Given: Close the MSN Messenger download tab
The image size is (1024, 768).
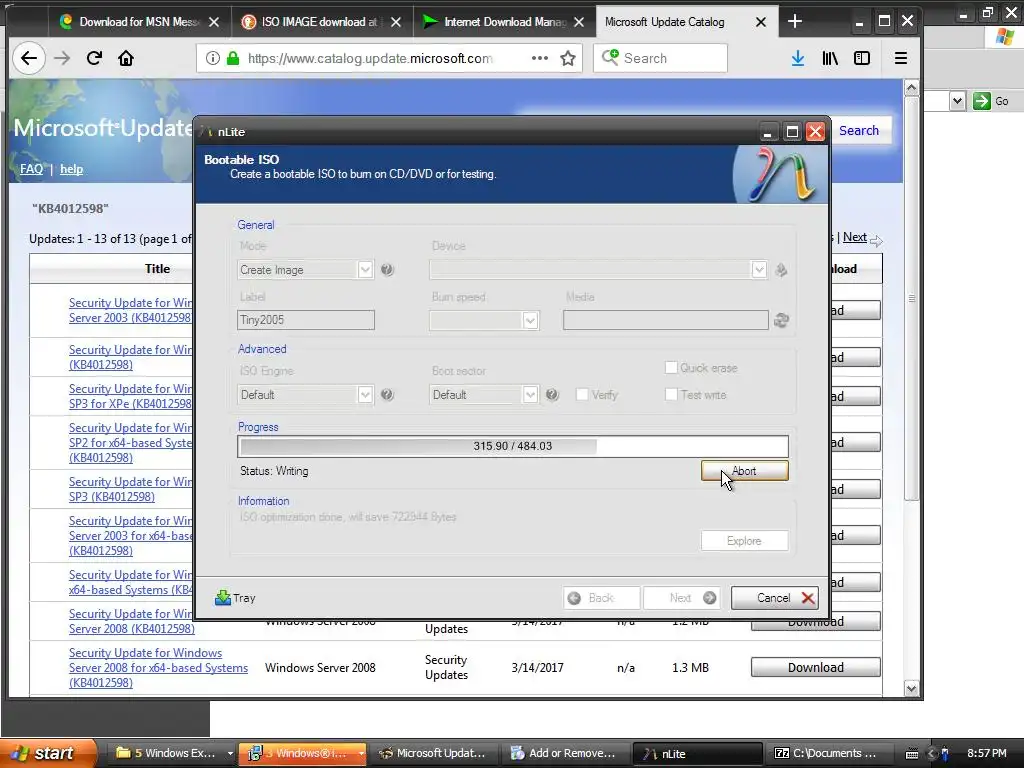Looking at the screenshot, I should click(x=214, y=22).
